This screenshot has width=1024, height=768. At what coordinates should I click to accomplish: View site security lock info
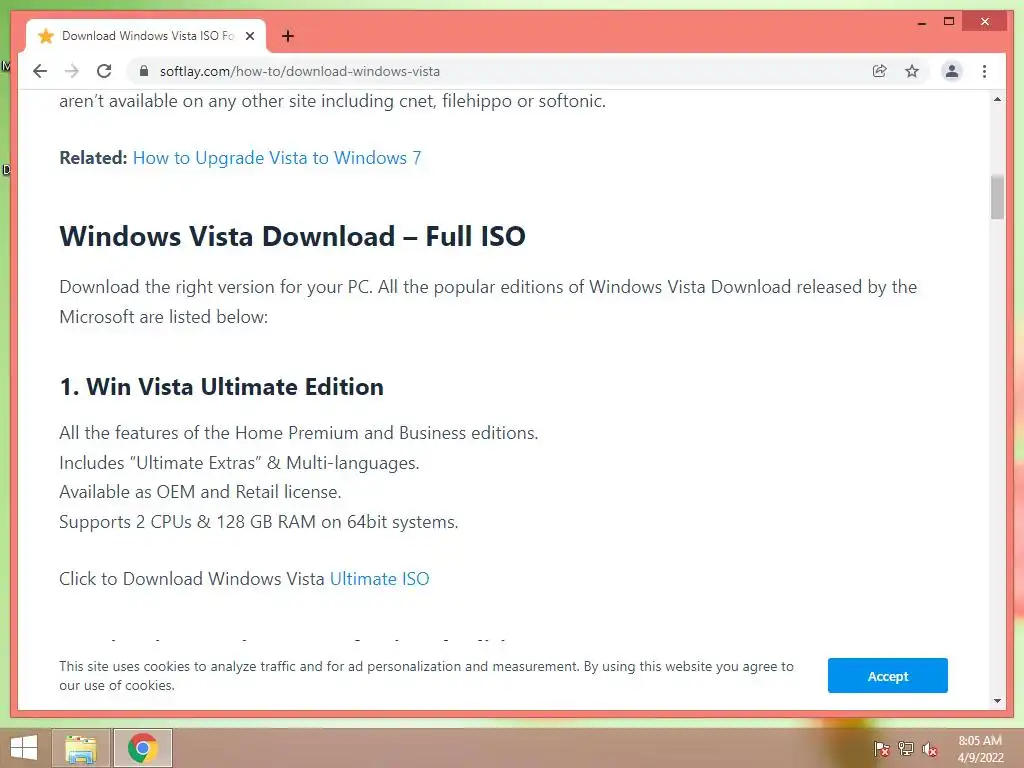tap(144, 71)
